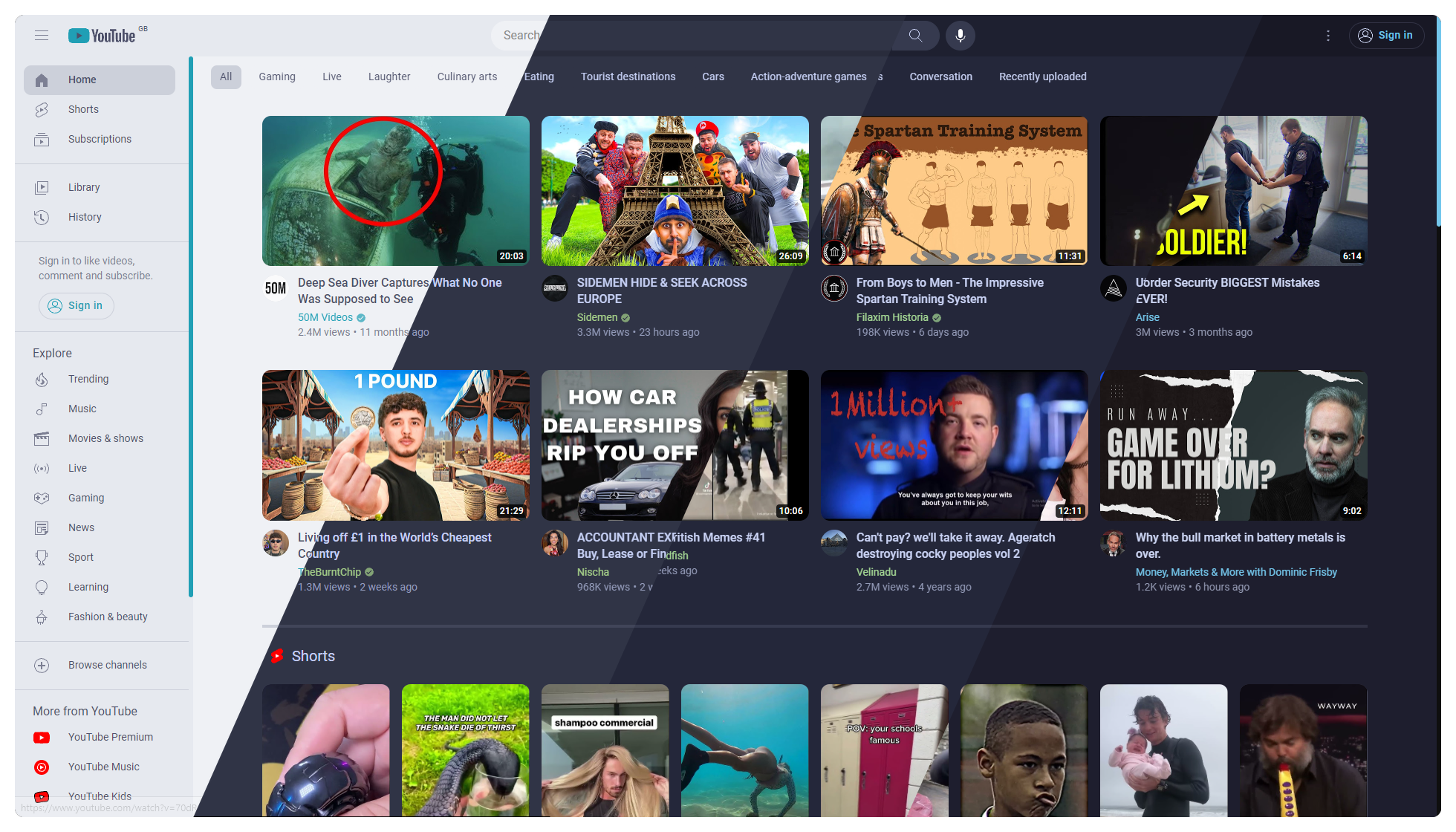Open the three-dot settings menu

(x=1328, y=36)
